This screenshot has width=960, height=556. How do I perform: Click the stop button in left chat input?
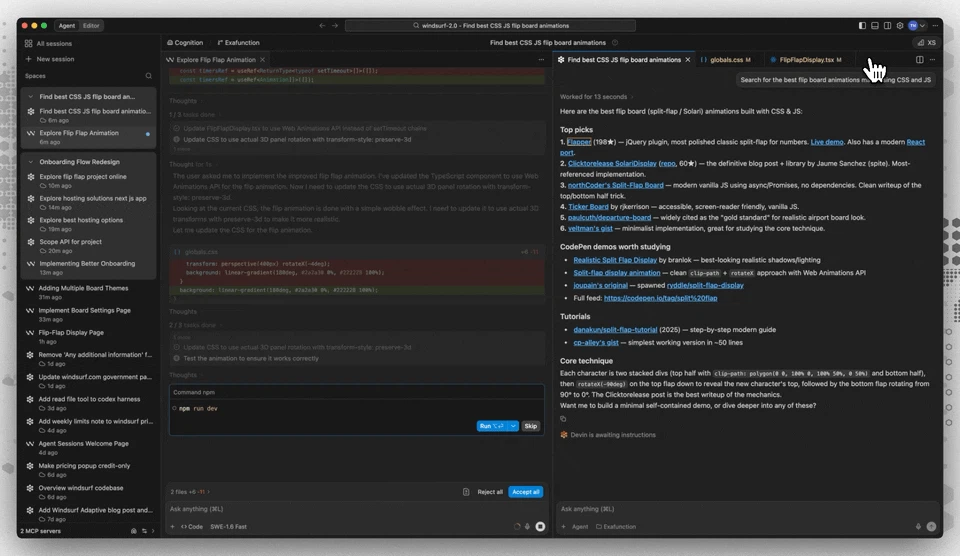(x=540, y=527)
